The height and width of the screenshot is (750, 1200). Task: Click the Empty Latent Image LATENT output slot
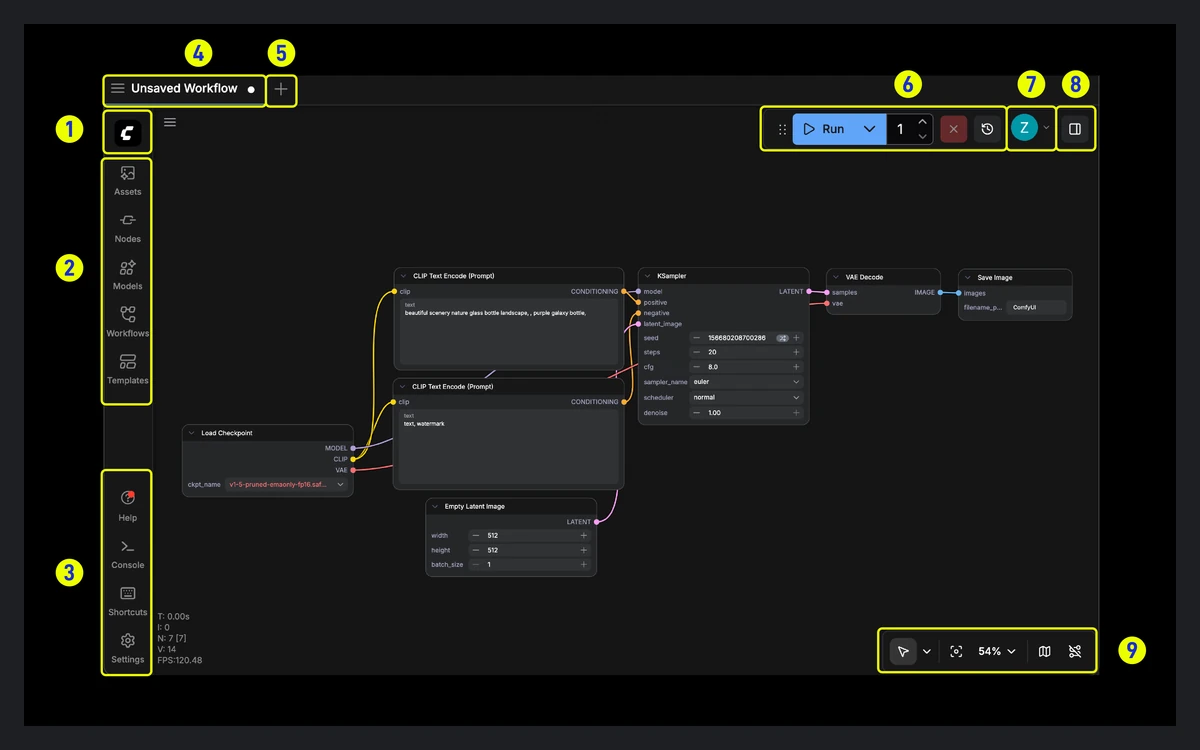596,521
